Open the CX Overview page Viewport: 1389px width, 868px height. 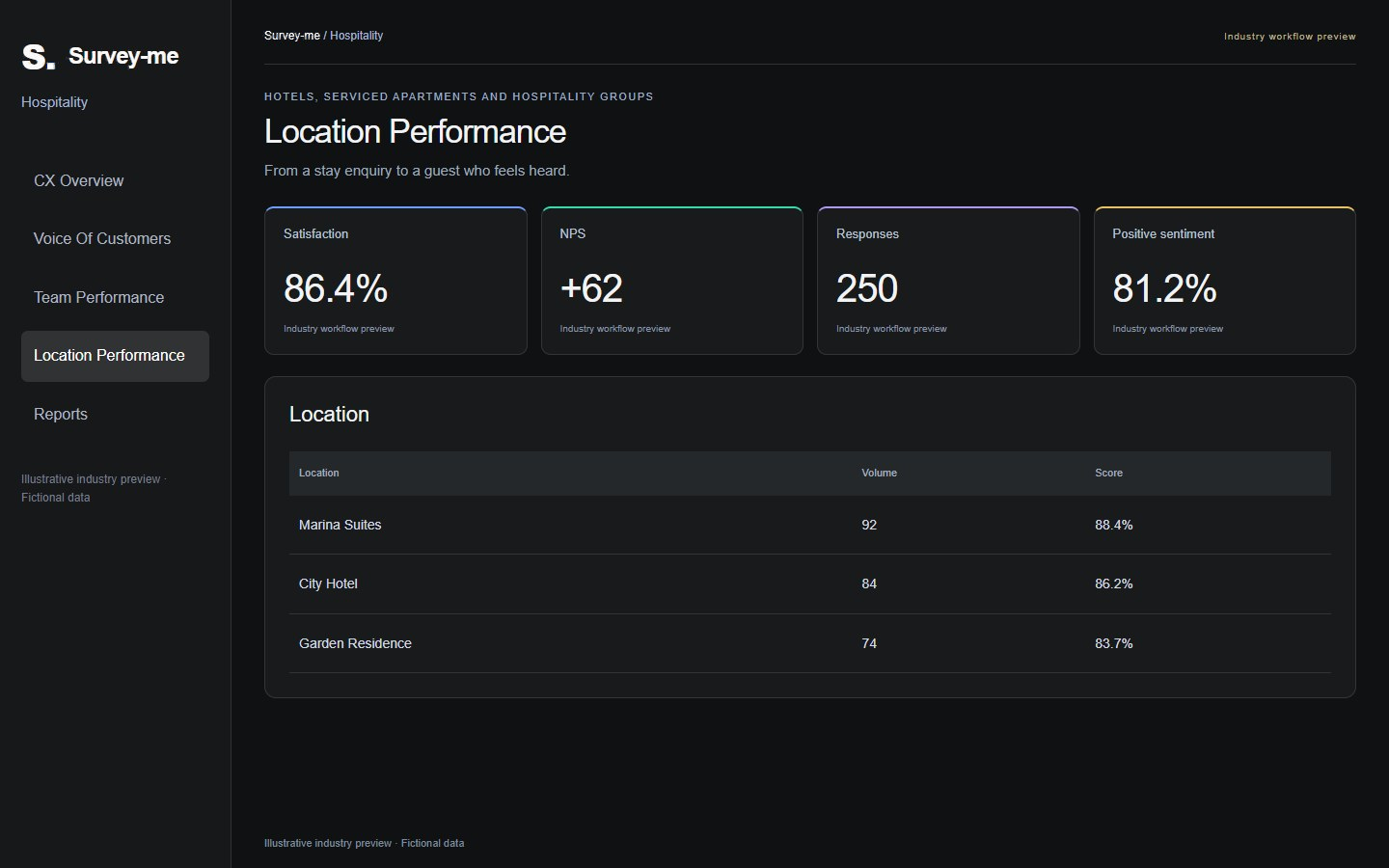[115, 181]
